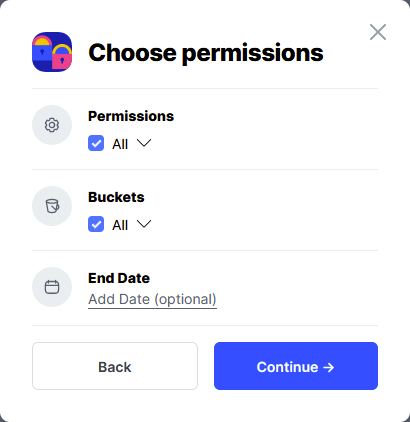Click the Choose permissions heading

pos(206,53)
